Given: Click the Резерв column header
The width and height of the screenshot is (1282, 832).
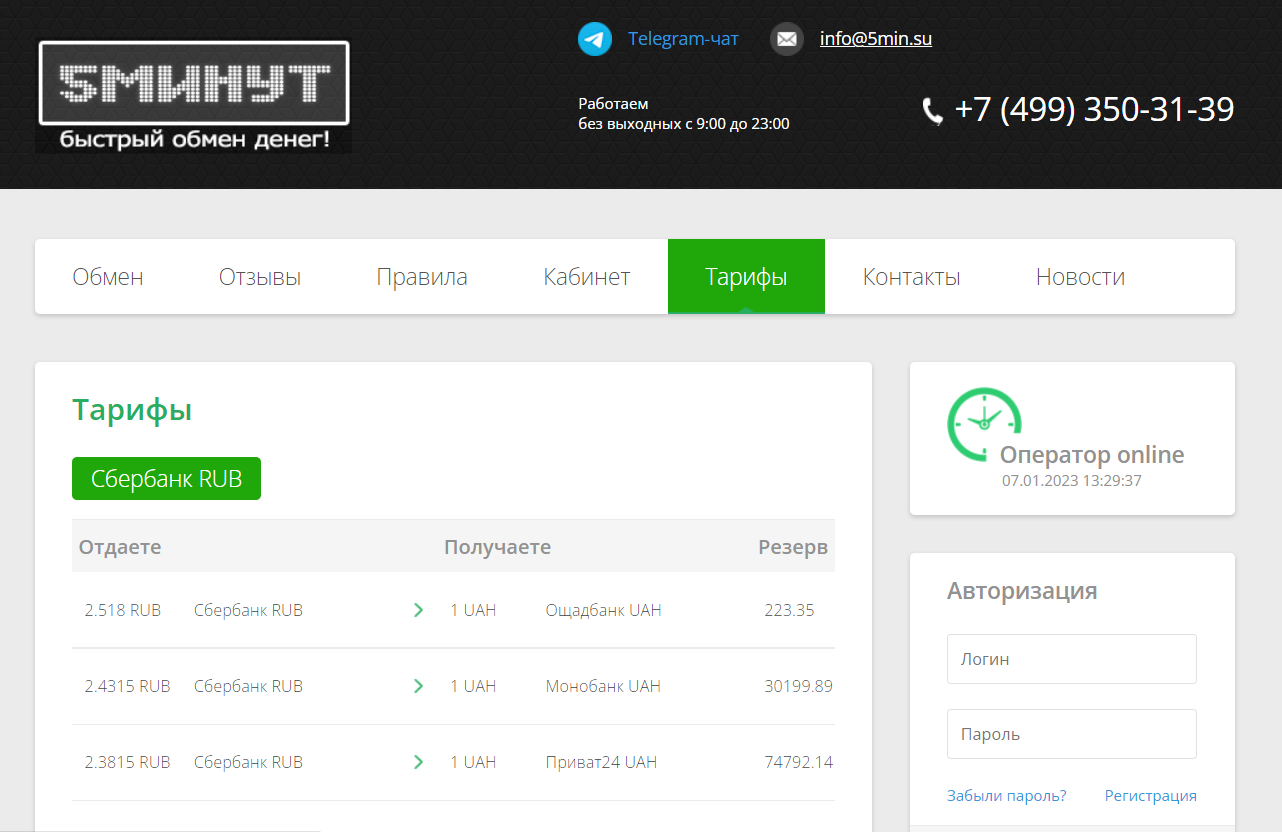Looking at the screenshot, I should point(793,547).
